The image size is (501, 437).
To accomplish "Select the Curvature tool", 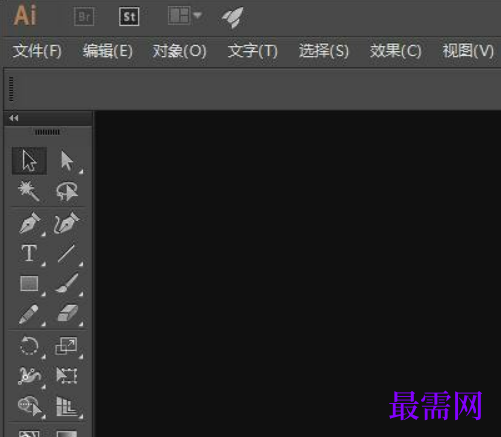I will (x=67, y=223).
